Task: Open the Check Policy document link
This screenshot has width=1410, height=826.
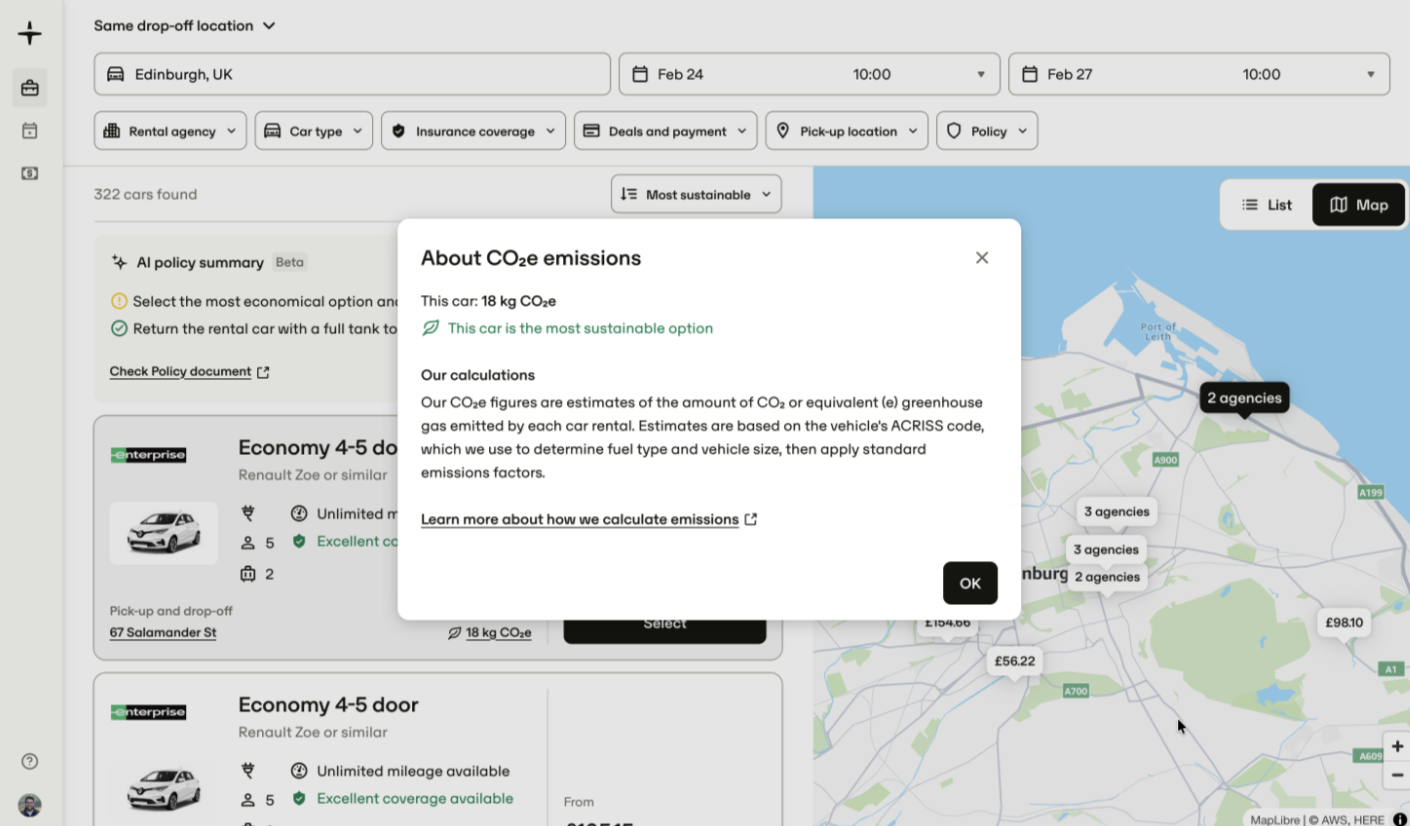Action: (189, 372)
